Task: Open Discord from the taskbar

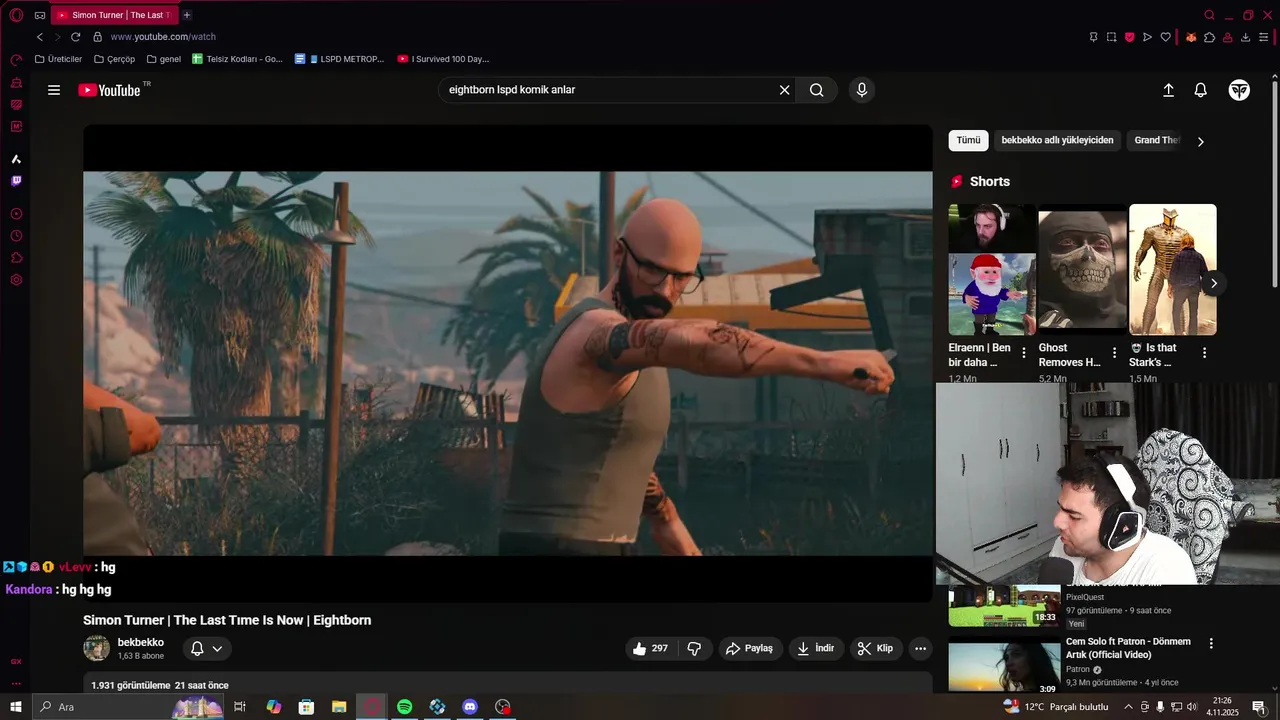Action: click(470, 707)
